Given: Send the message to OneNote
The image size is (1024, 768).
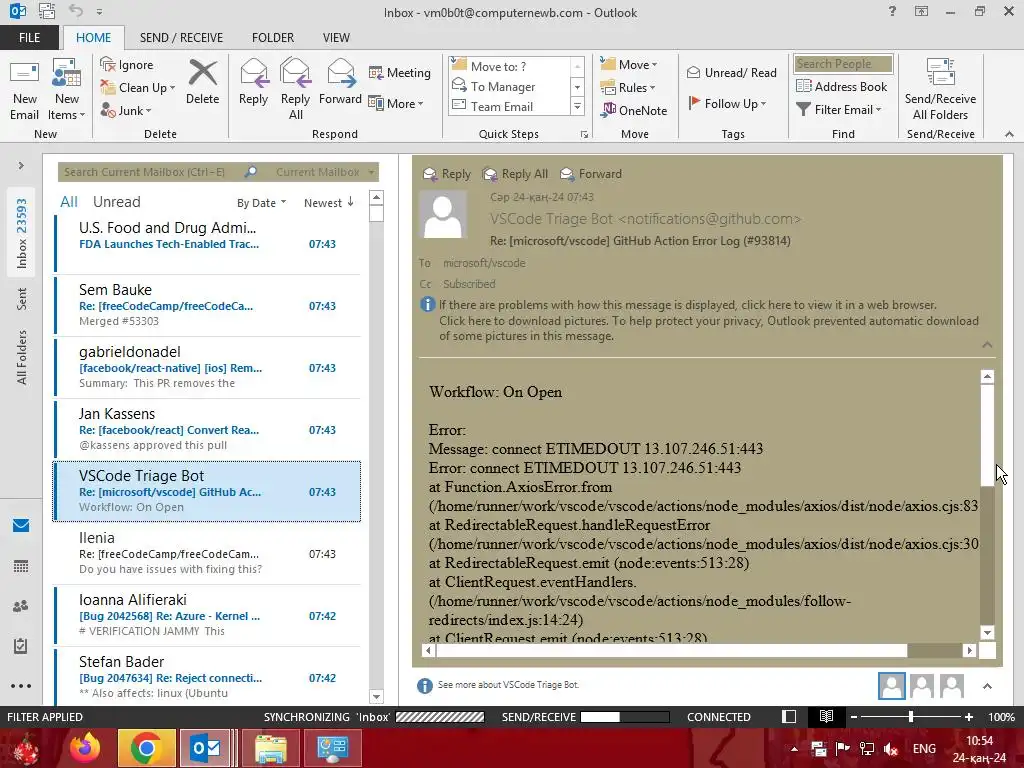Looking at the screenshot, I should (x=633, y=110).
